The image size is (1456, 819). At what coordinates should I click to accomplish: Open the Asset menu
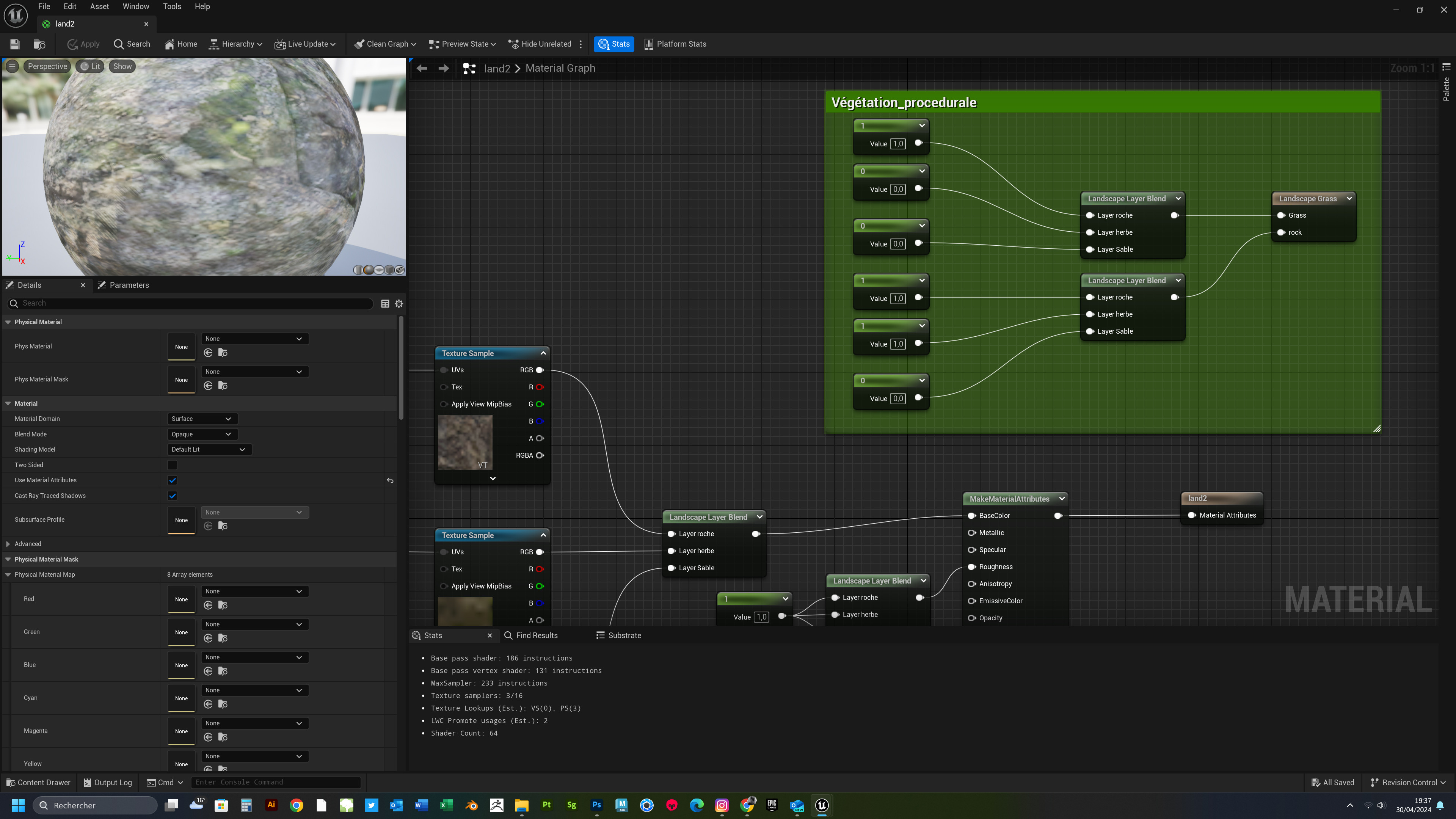point(99,6)
